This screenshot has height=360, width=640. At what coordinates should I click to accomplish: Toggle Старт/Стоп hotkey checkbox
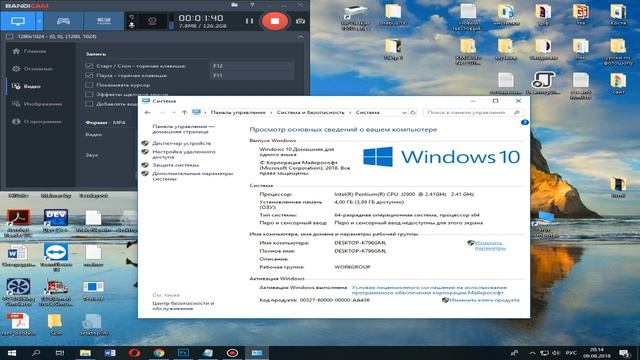click(89, 66)
